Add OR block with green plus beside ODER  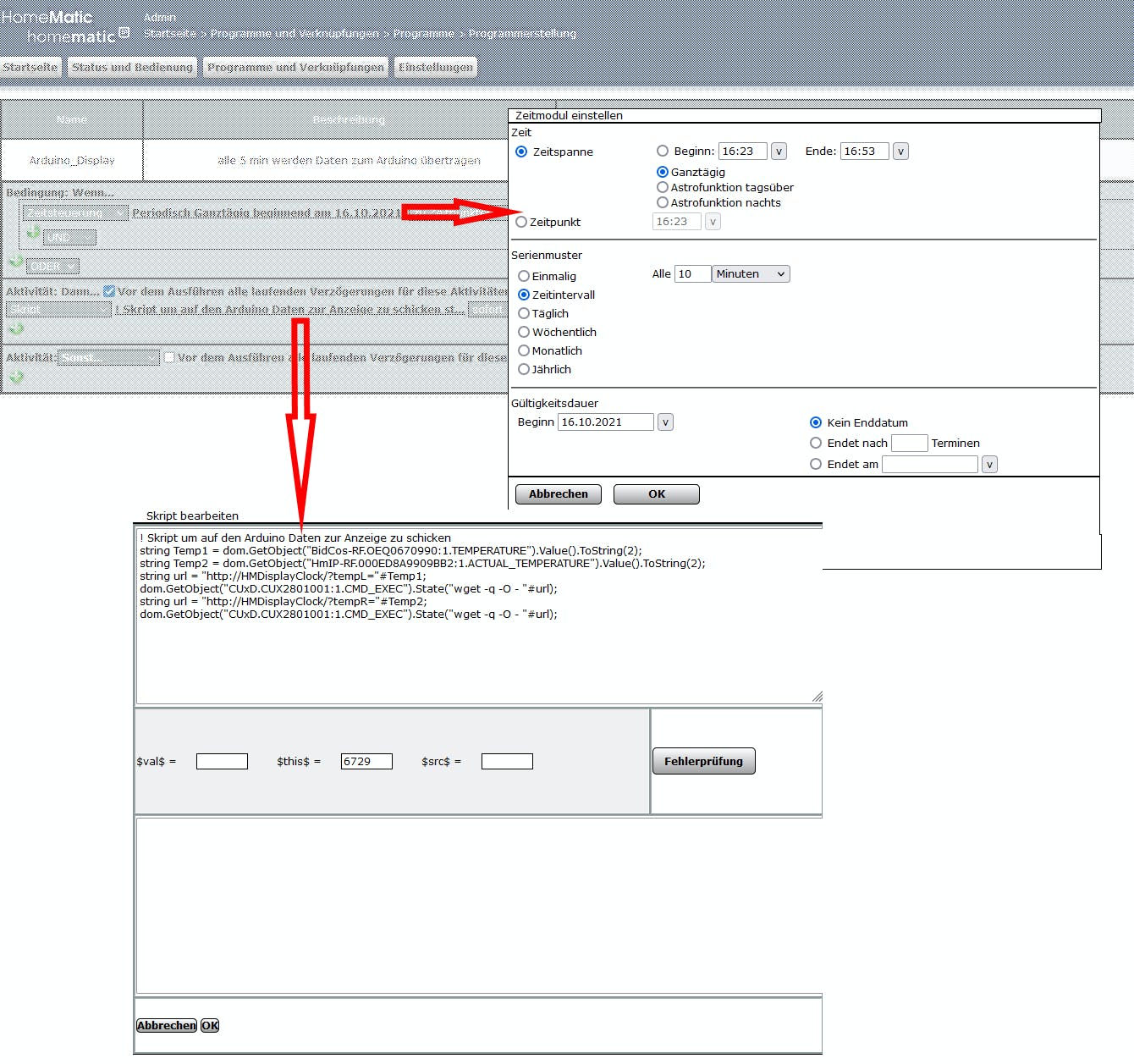[x=16, y=262]
